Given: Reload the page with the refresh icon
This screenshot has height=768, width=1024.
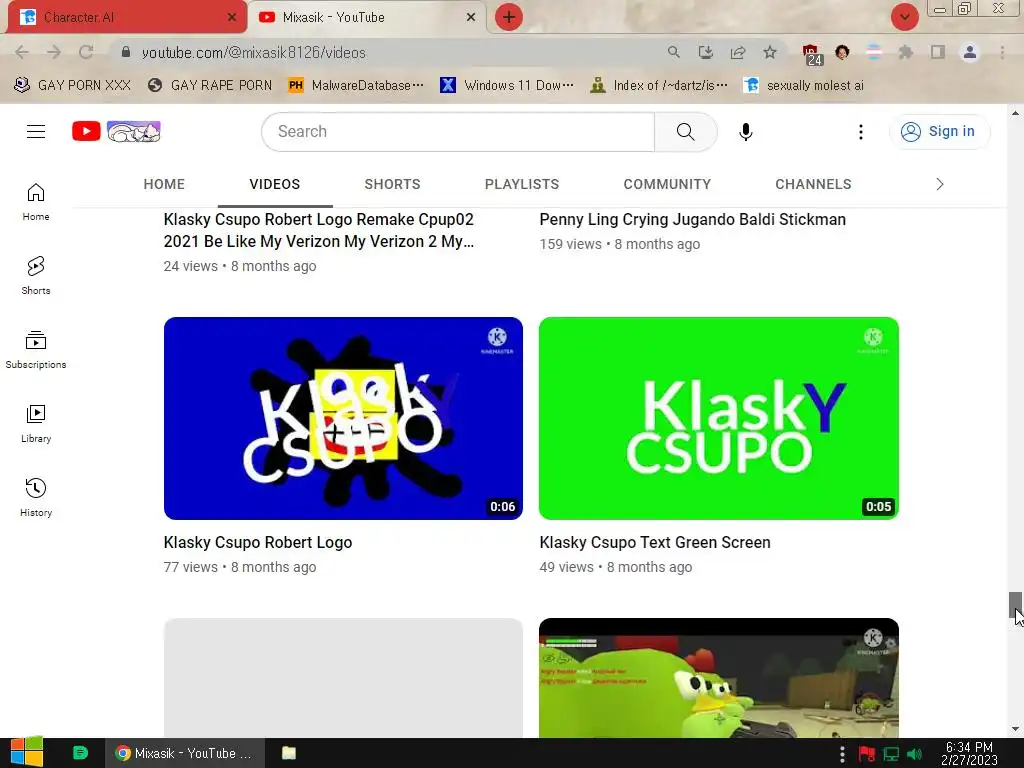Looking at the screenshot, I should click(x=86, y=52).
